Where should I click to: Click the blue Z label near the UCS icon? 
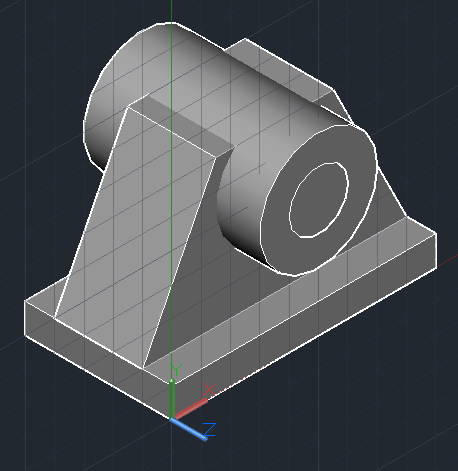(x=210, y=429)
